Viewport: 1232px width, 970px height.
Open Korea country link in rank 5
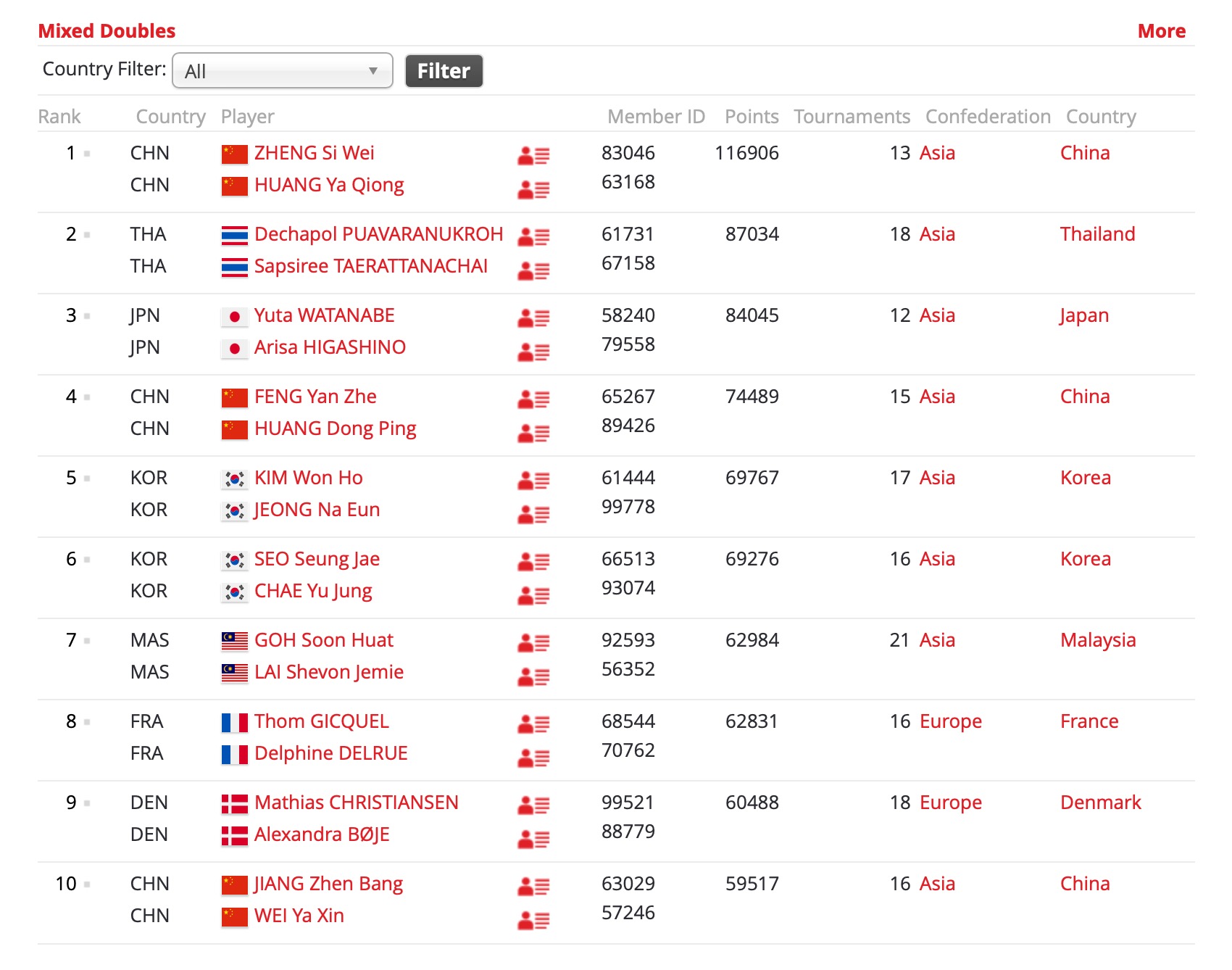click(x=1085, y=478)
